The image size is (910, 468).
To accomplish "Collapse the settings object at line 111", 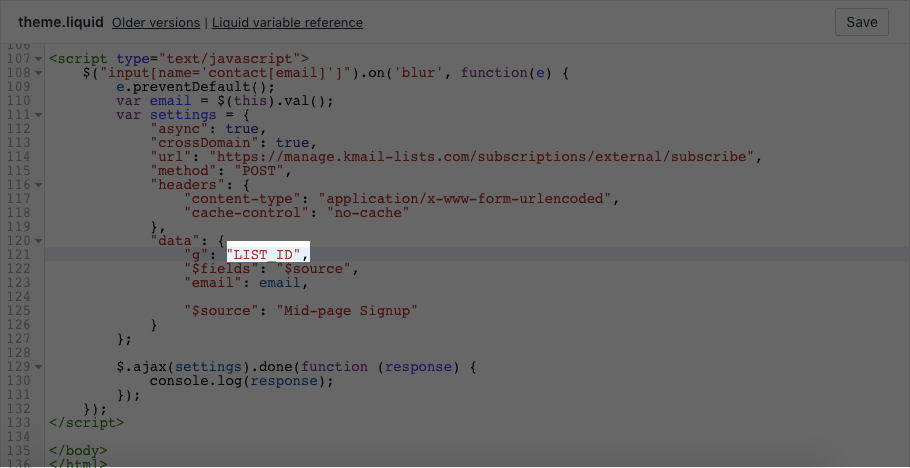I will pos(38,115).
